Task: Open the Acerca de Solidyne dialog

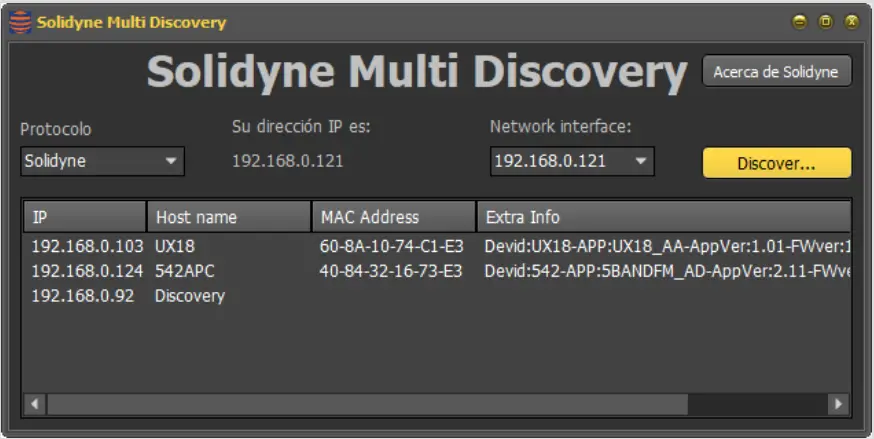Action: coord(776,71)
